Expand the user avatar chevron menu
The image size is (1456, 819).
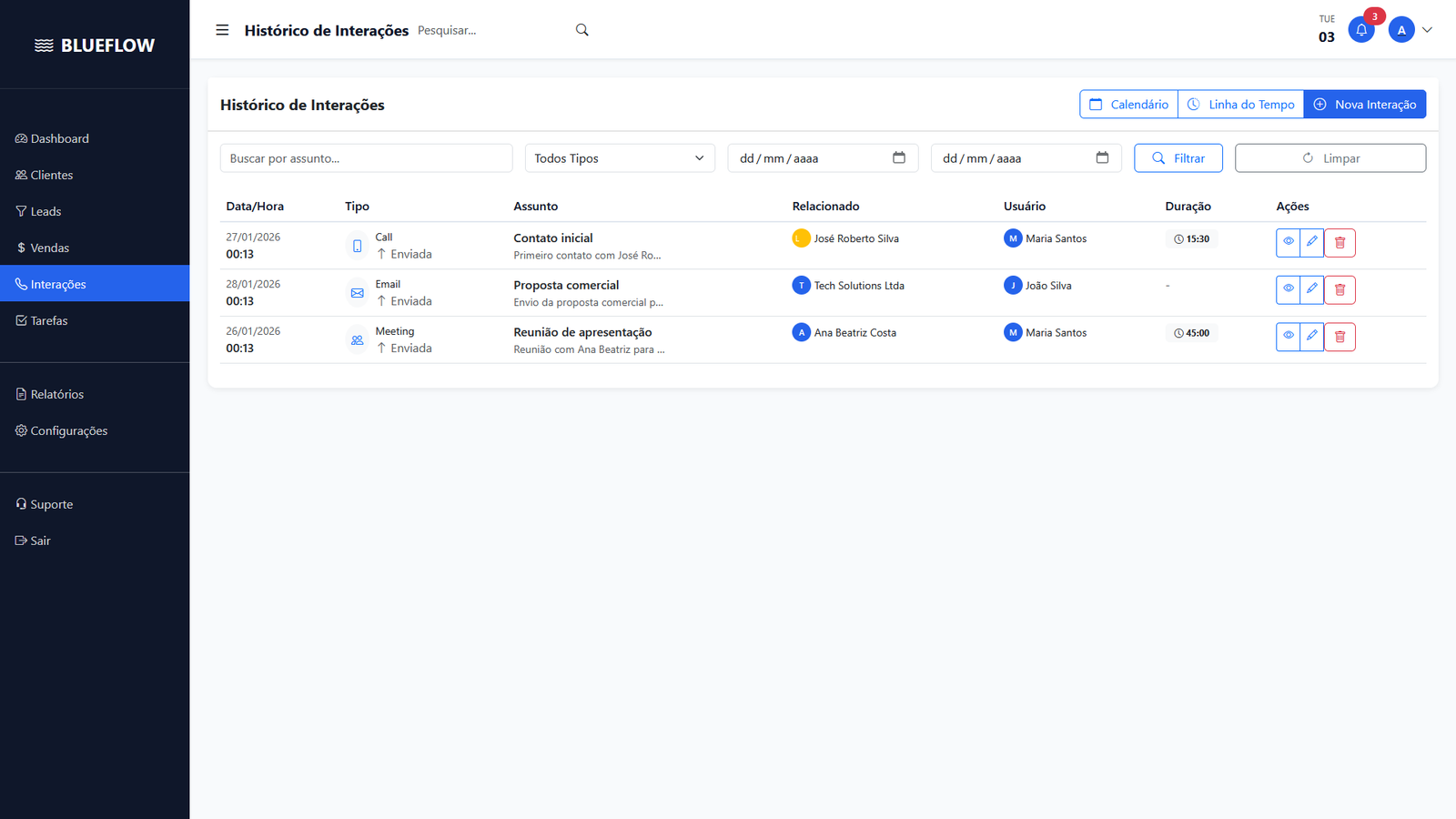1426,29
